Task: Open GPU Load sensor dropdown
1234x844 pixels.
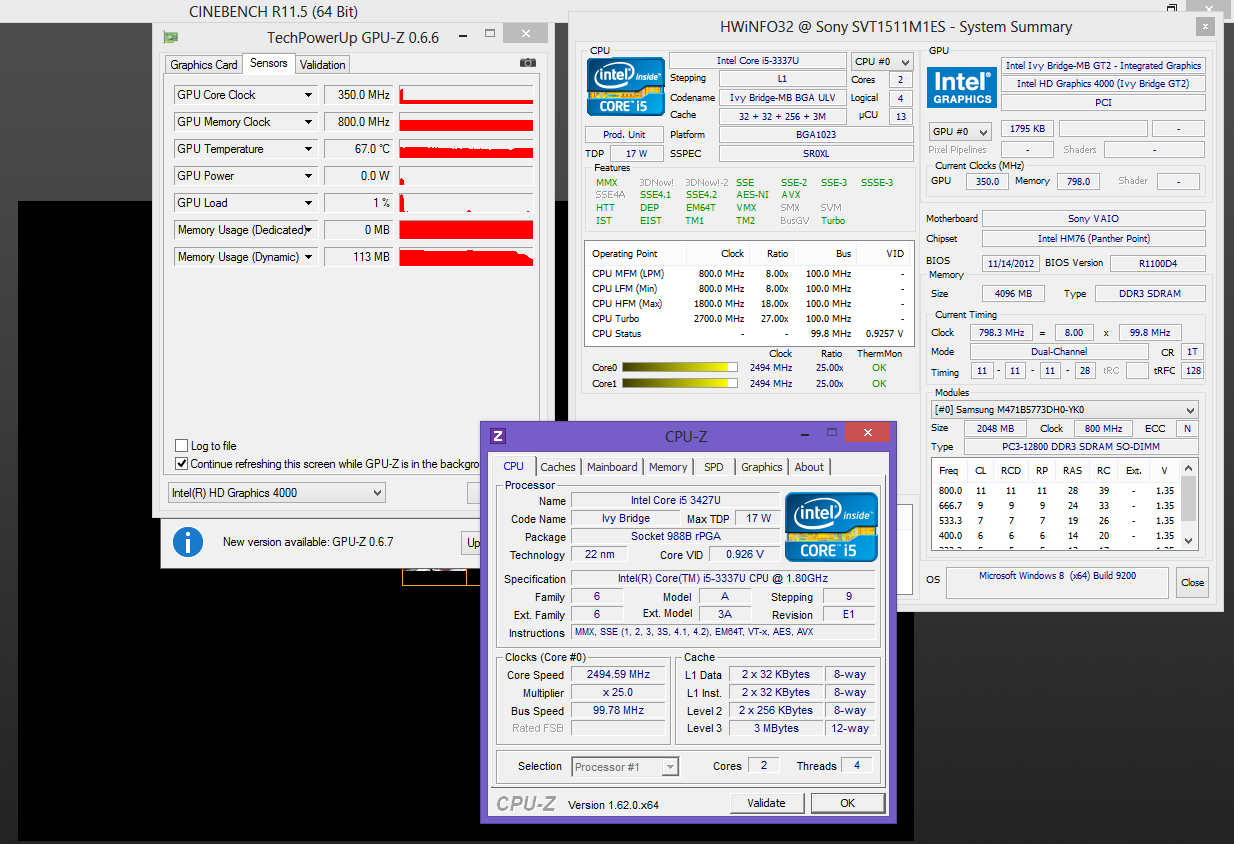Action: click(309, 203)
